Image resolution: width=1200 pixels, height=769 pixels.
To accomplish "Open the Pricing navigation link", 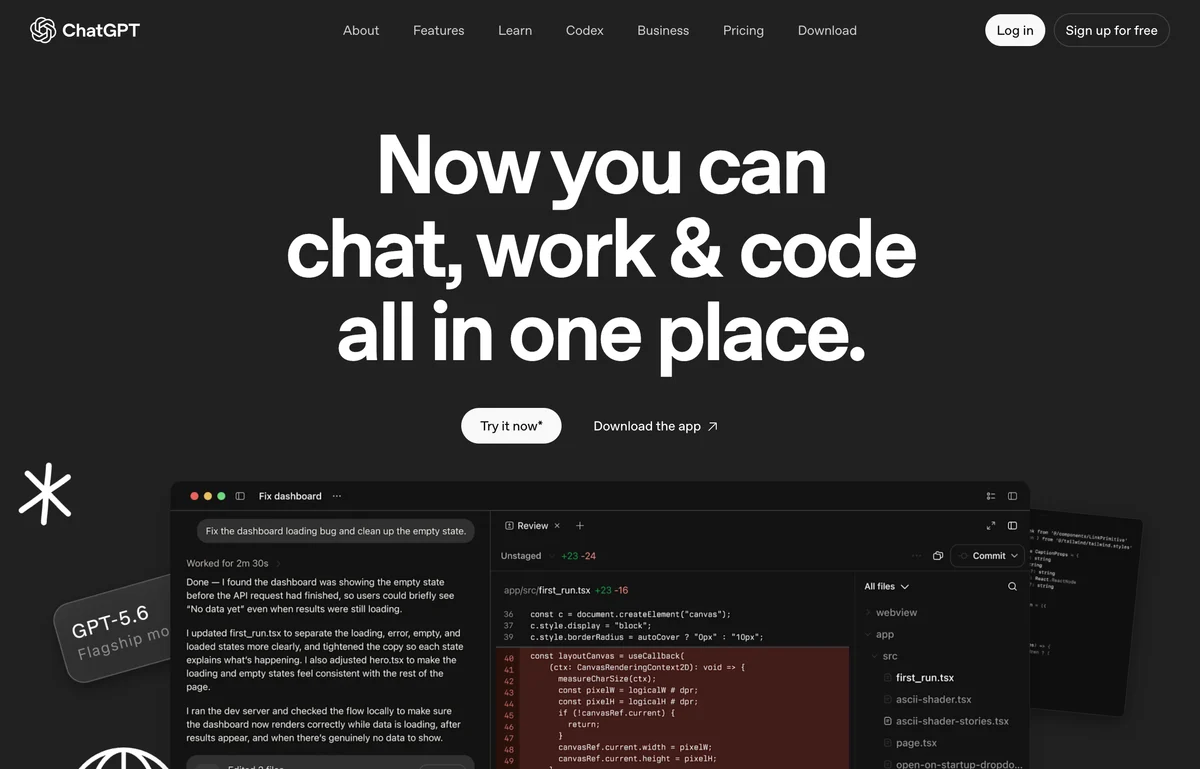I will point(743,30).
